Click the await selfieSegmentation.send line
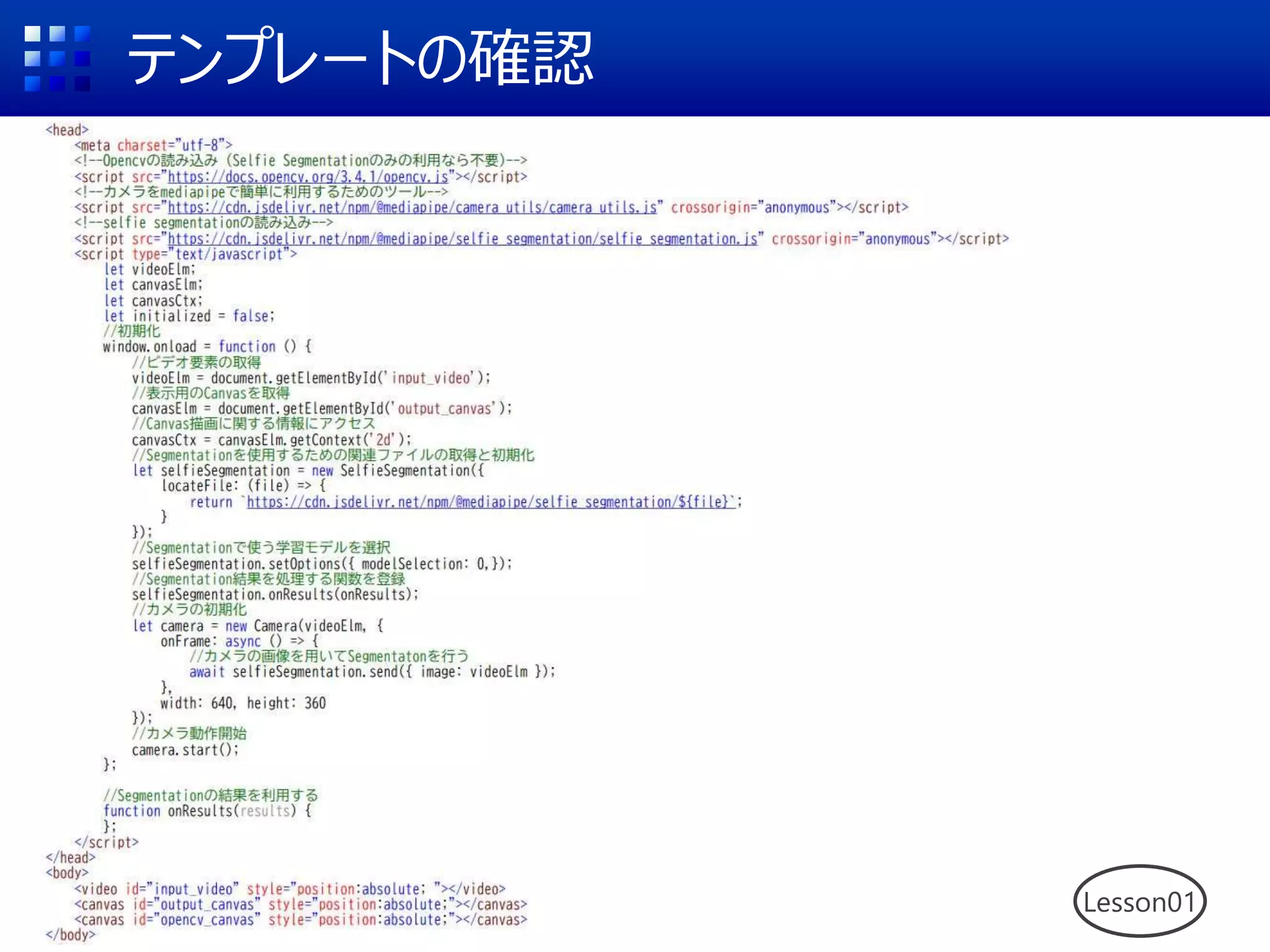 [372, 672]
